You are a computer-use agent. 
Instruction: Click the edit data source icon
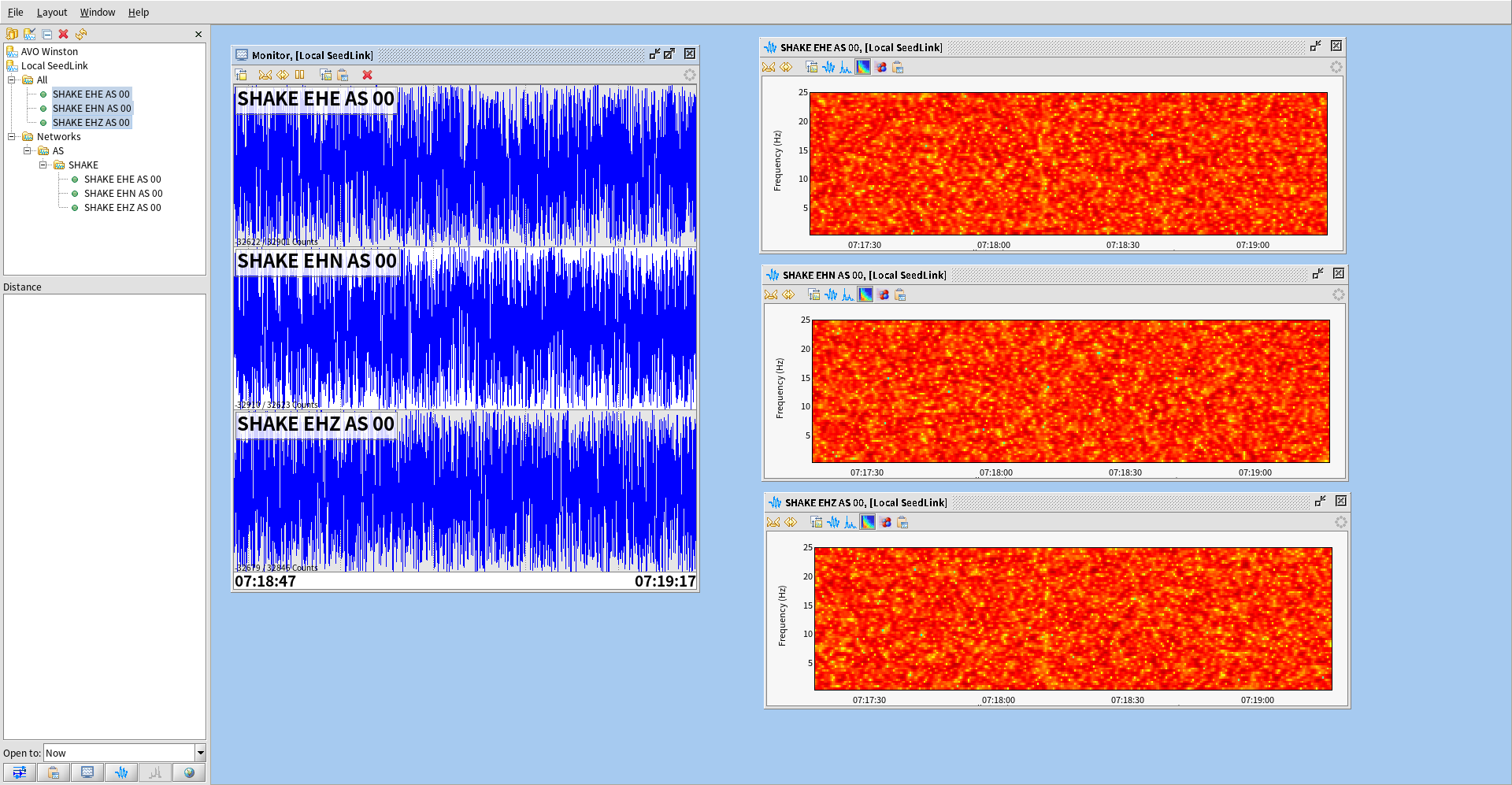coord(29,34)
